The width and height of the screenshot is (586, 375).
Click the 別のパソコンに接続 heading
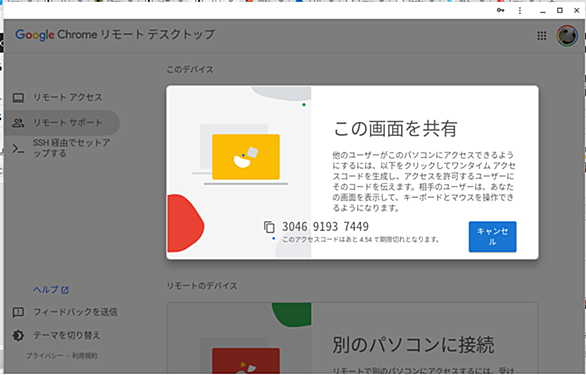413,344
